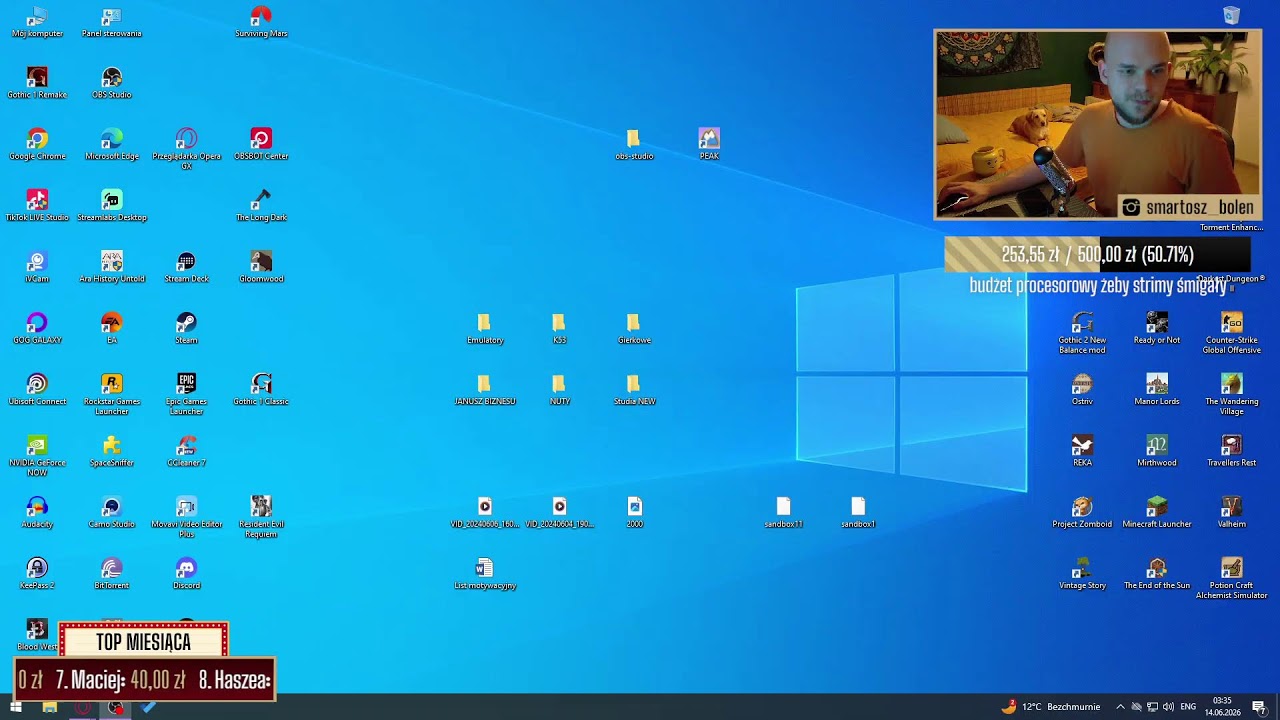This screenshot has width=1280, height=720.
Task: Select the Stream Deck icon
Action: point(186,267)
